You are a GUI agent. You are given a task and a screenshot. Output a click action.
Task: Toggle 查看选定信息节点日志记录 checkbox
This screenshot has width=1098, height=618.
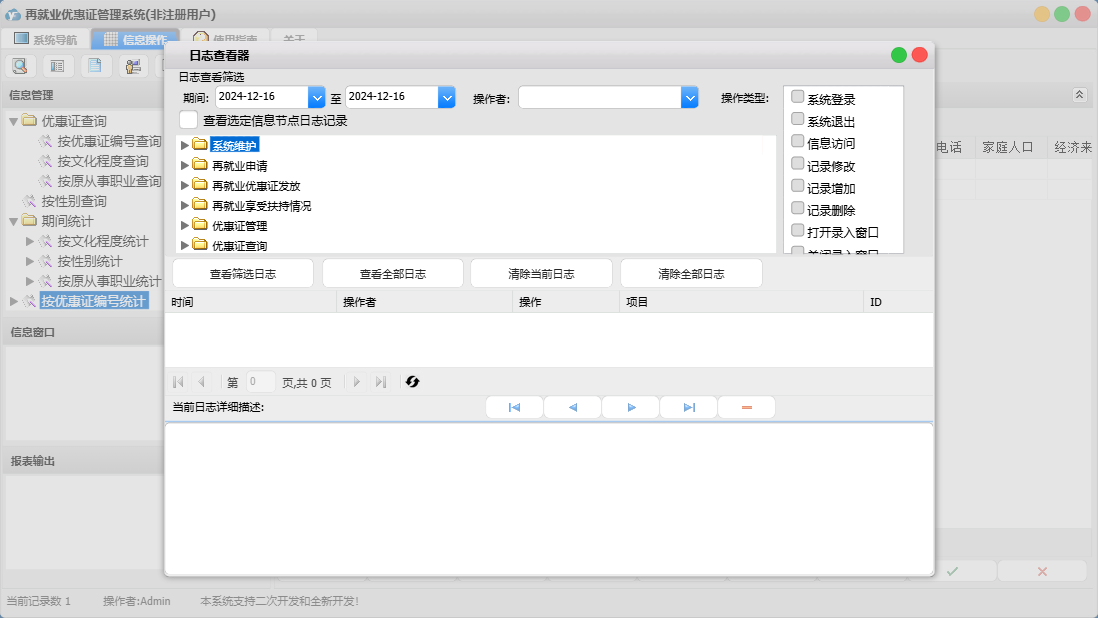[188, 120]
